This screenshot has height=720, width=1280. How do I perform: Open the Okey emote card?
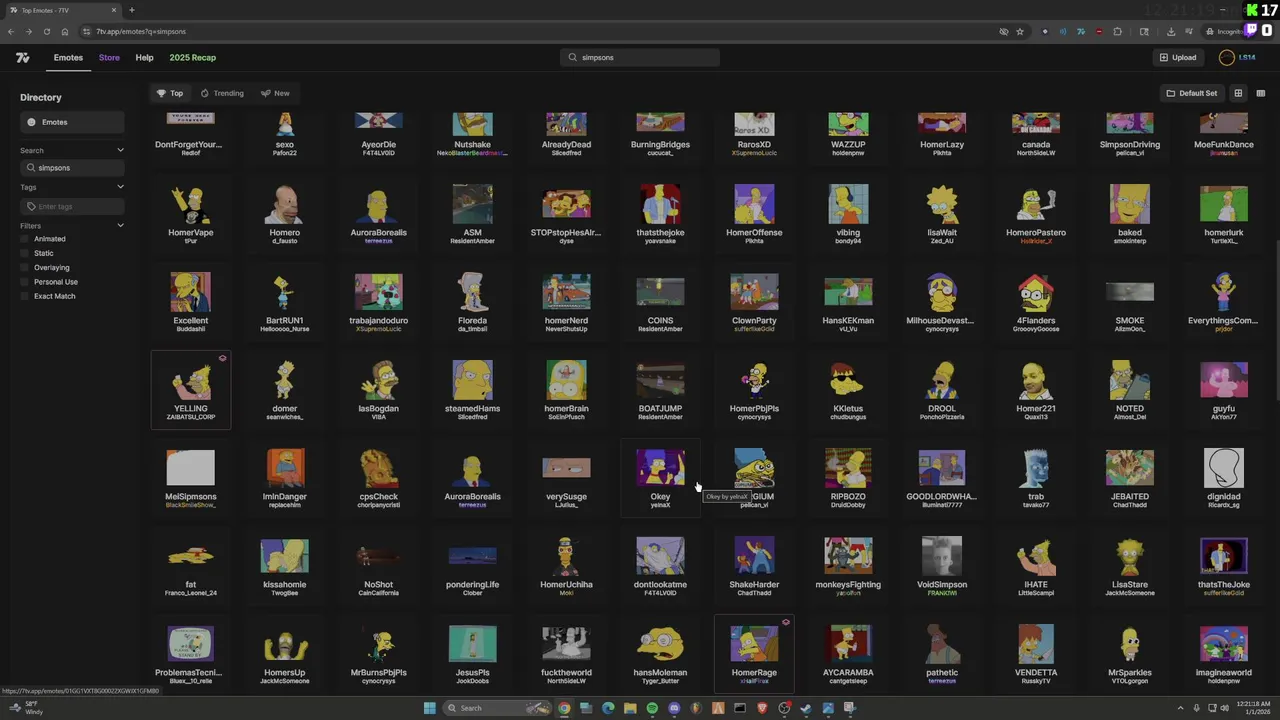tap(660, 477)
